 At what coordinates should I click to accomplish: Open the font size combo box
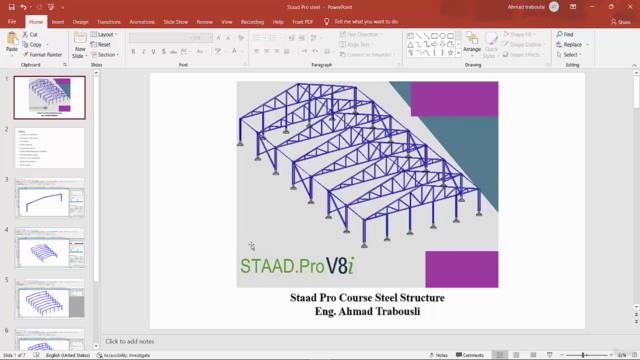203,38
